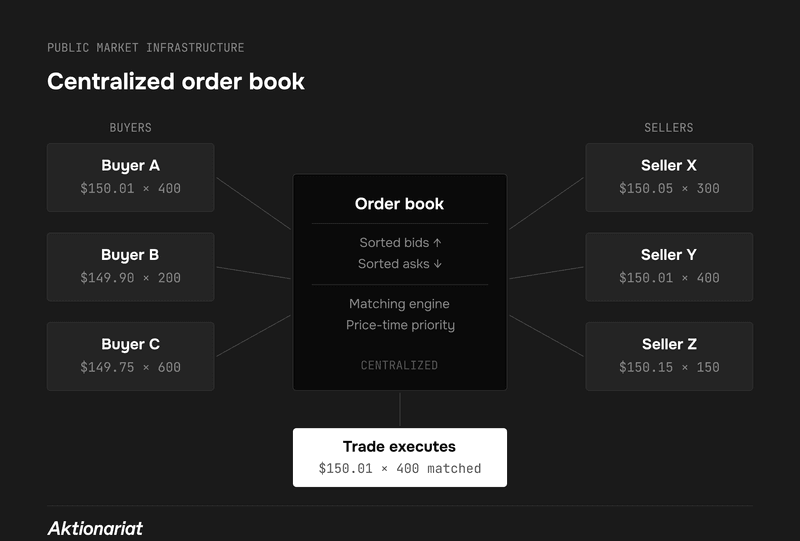Choose the Seller Y card
The height and width of the screenshot is (541, 800).
(669, 266)
